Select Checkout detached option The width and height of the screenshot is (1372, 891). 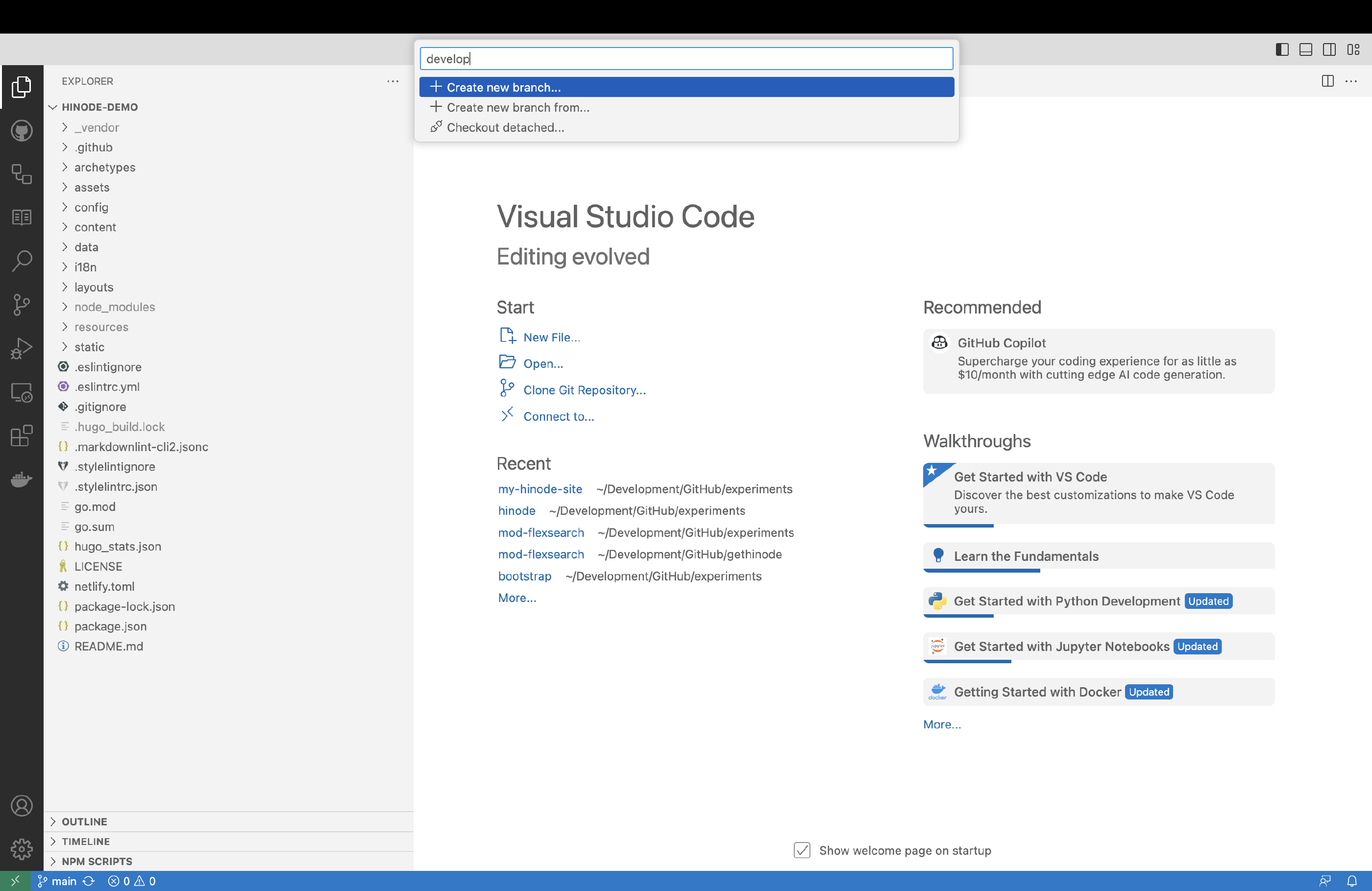tap(505, 127)
